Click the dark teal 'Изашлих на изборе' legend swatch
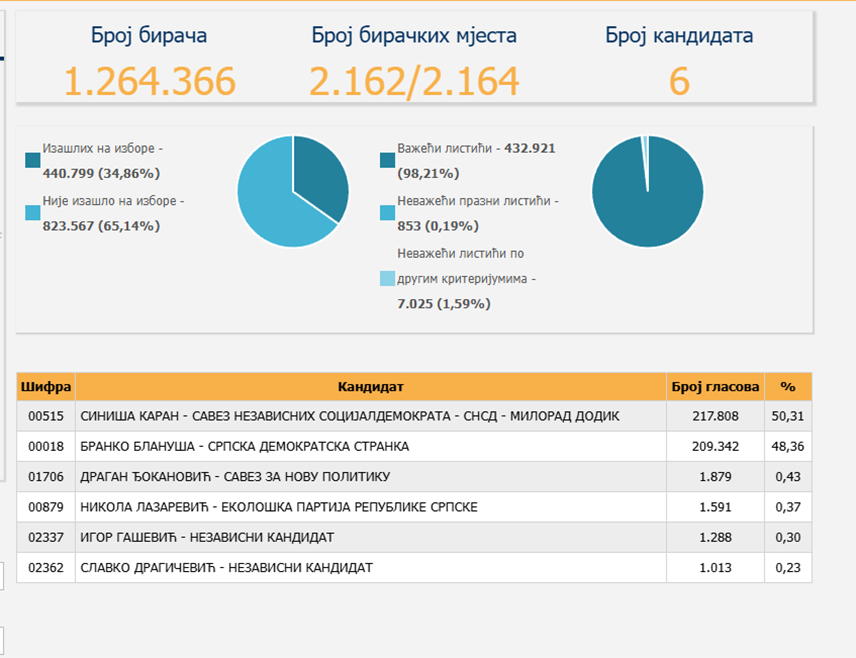This screenshot has height=658, width=856. coord(33,160)
